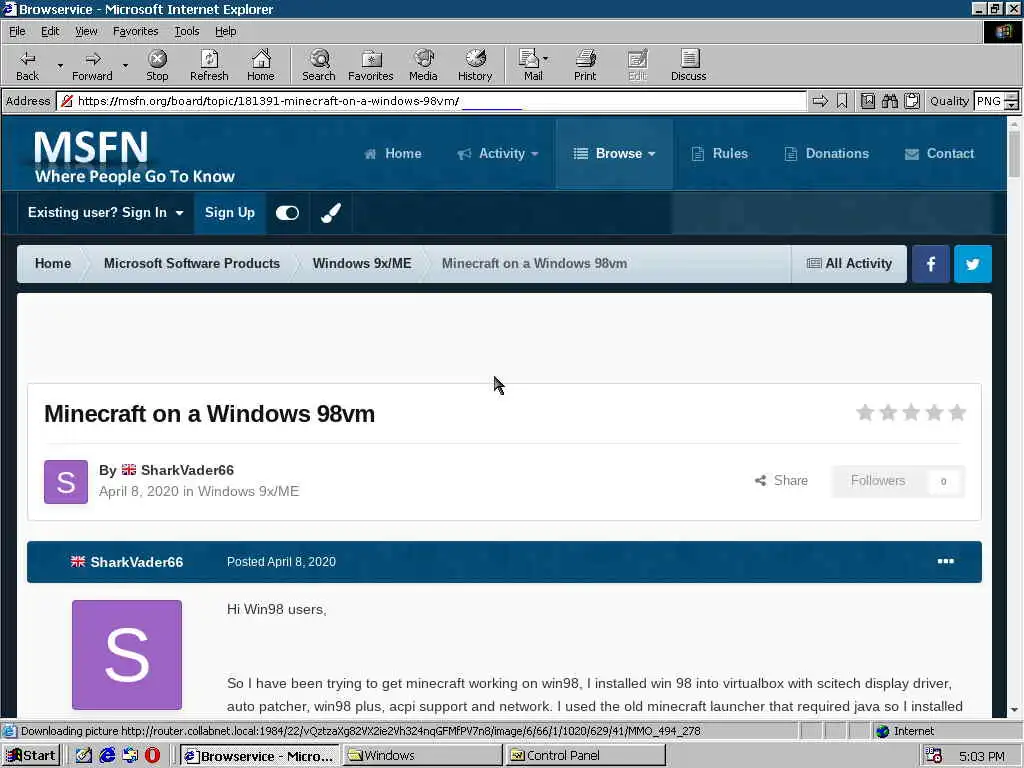Screen dimensions: 1024x768
Task: Refresh the current page
Action: click(x=209, y=65)
